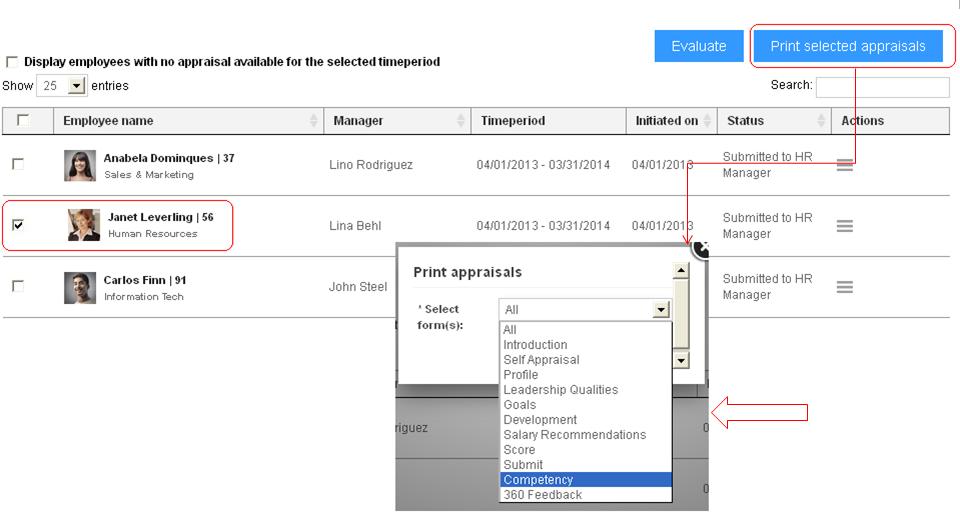Click Anabela Dominques | 37 name
This screenshot has height=516, width=960.
169,158
